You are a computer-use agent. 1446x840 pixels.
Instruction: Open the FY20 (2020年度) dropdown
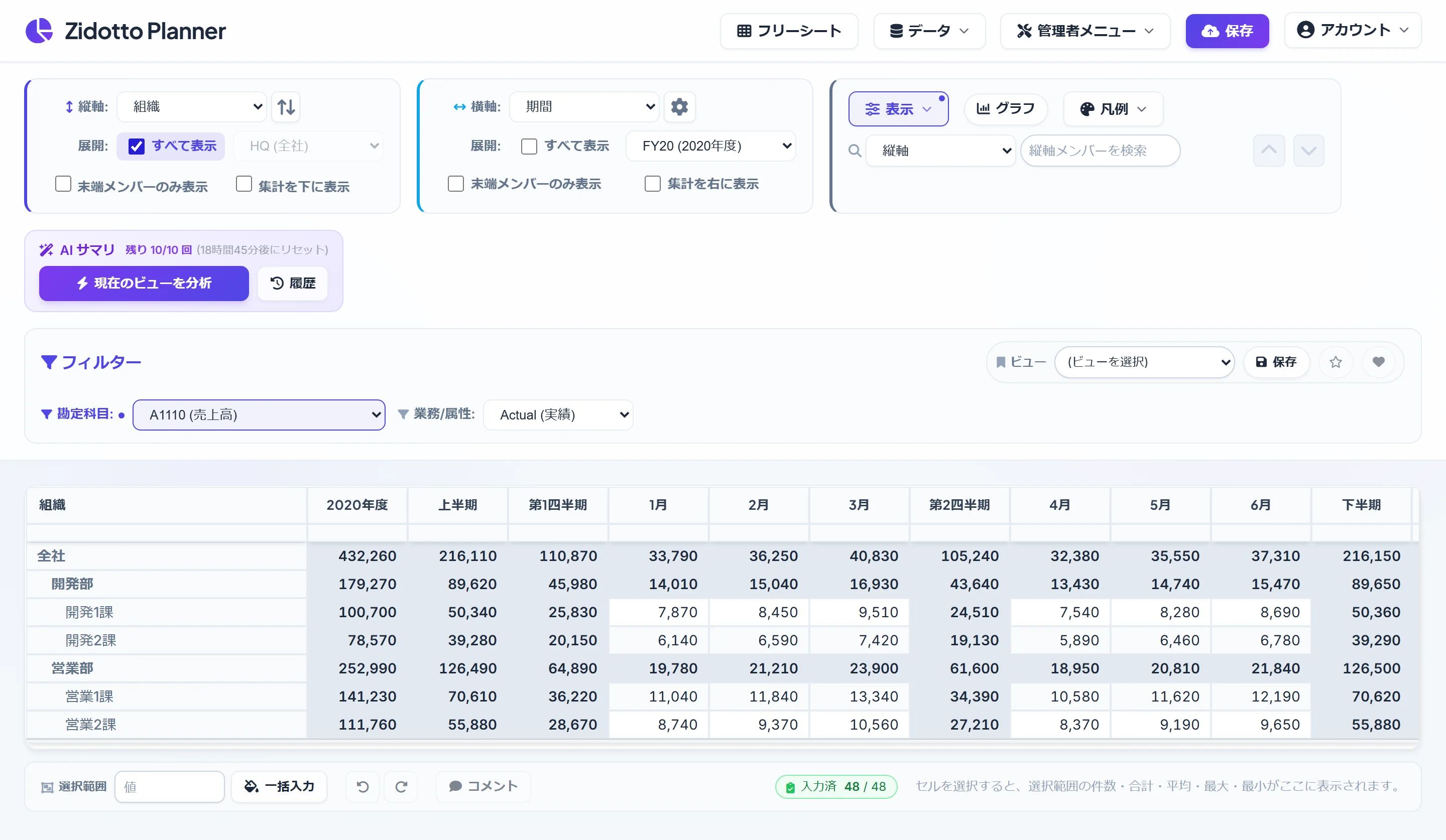coord(710,146)
